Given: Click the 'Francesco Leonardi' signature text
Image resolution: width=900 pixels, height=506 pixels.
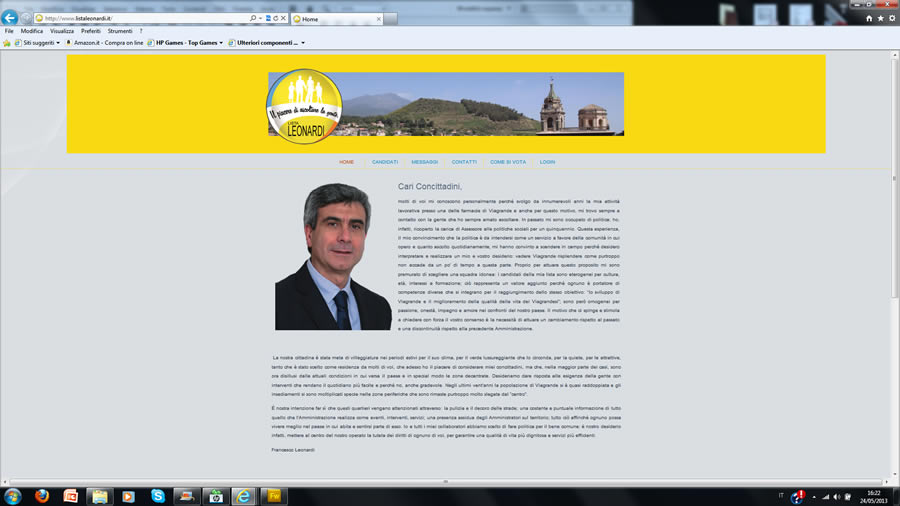Looking at the screenshot, I should pos(293,450).
